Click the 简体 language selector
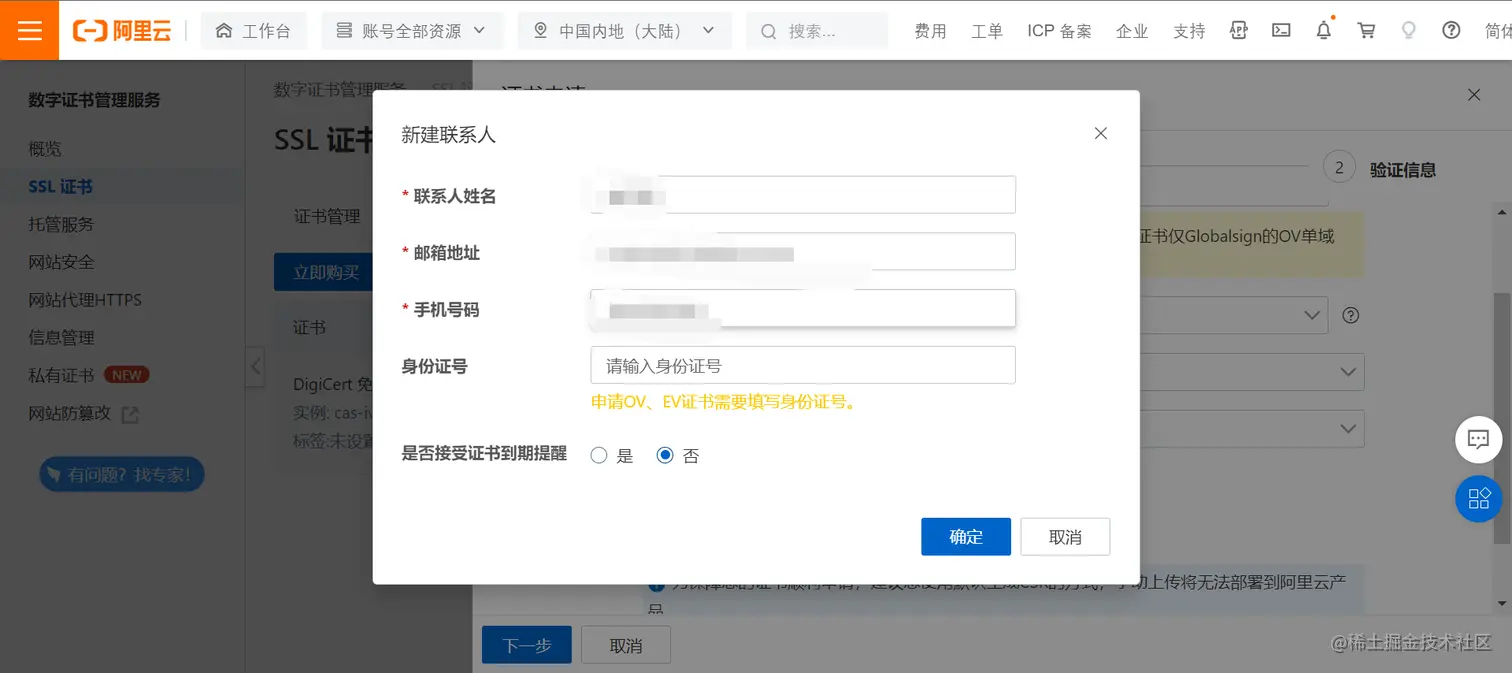 tap(1498, 31)
